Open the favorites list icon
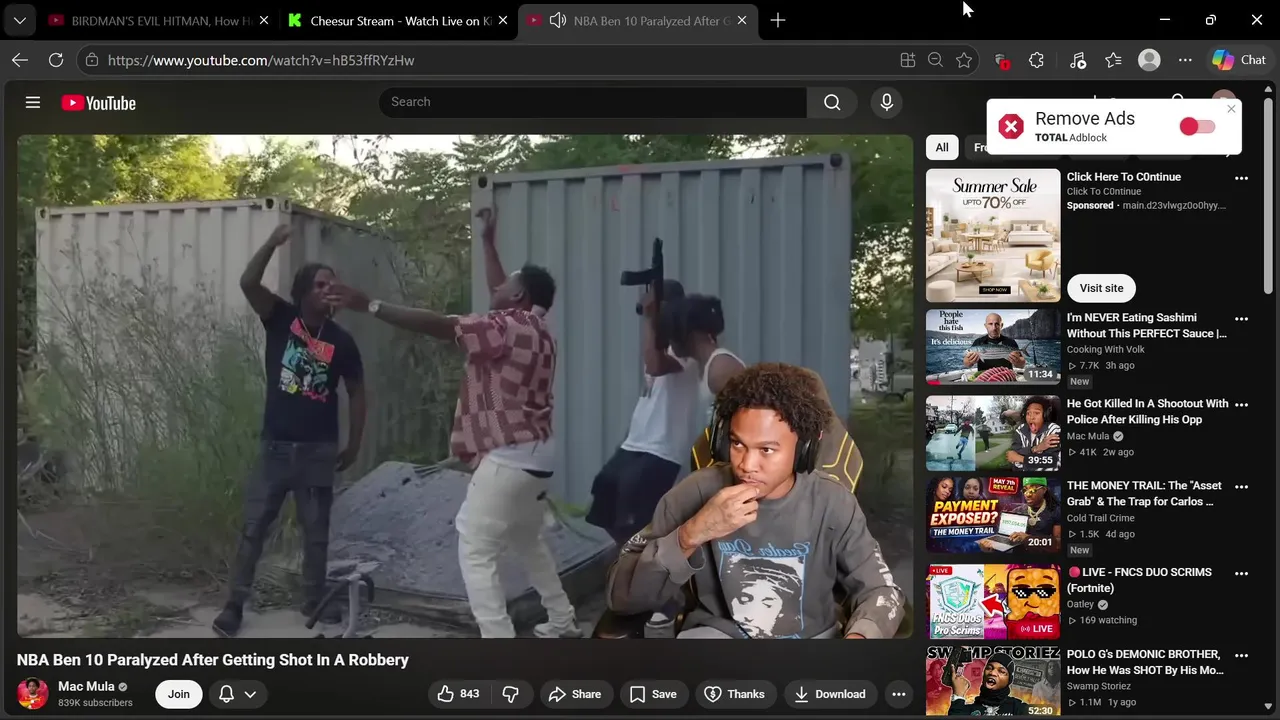The image size is (1280, 720). (1113, 60)
